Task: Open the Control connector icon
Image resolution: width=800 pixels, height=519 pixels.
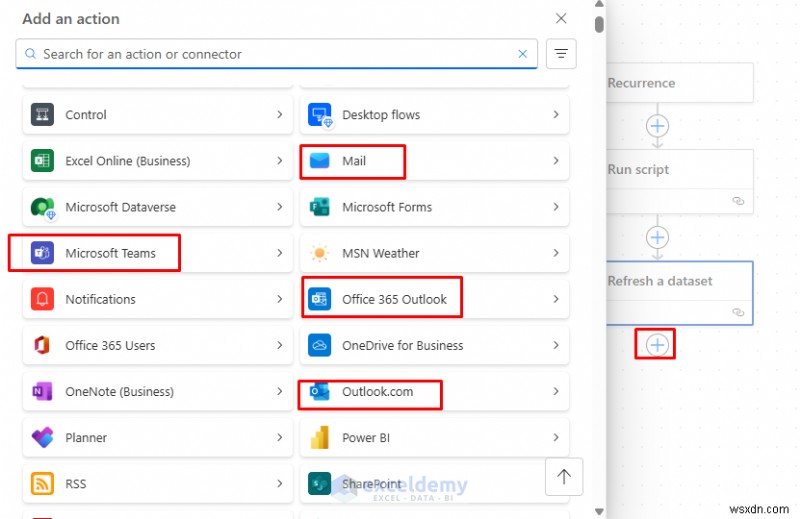Action: coord(42,114)
